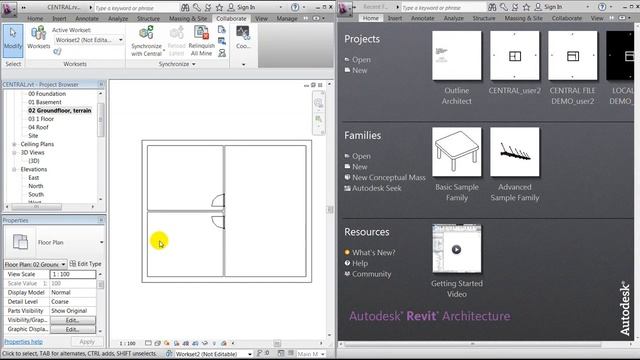The width and height of the screenshot is (640, 360).
Task: Click the binoculars search icon in right window
Action: click(x=492, y=7)
